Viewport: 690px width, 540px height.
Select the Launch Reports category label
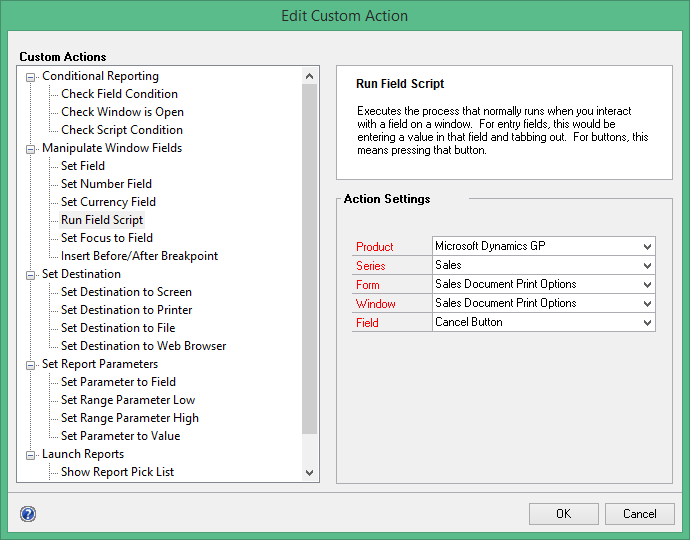click(83, 454)
